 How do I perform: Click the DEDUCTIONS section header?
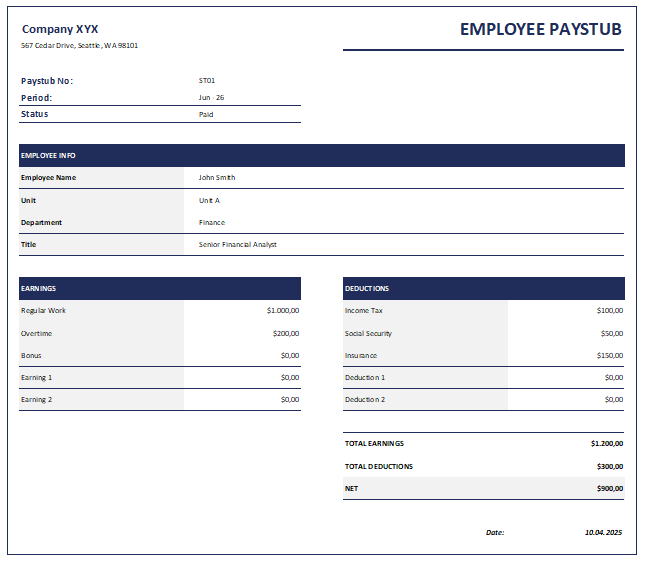pos(483,288)
